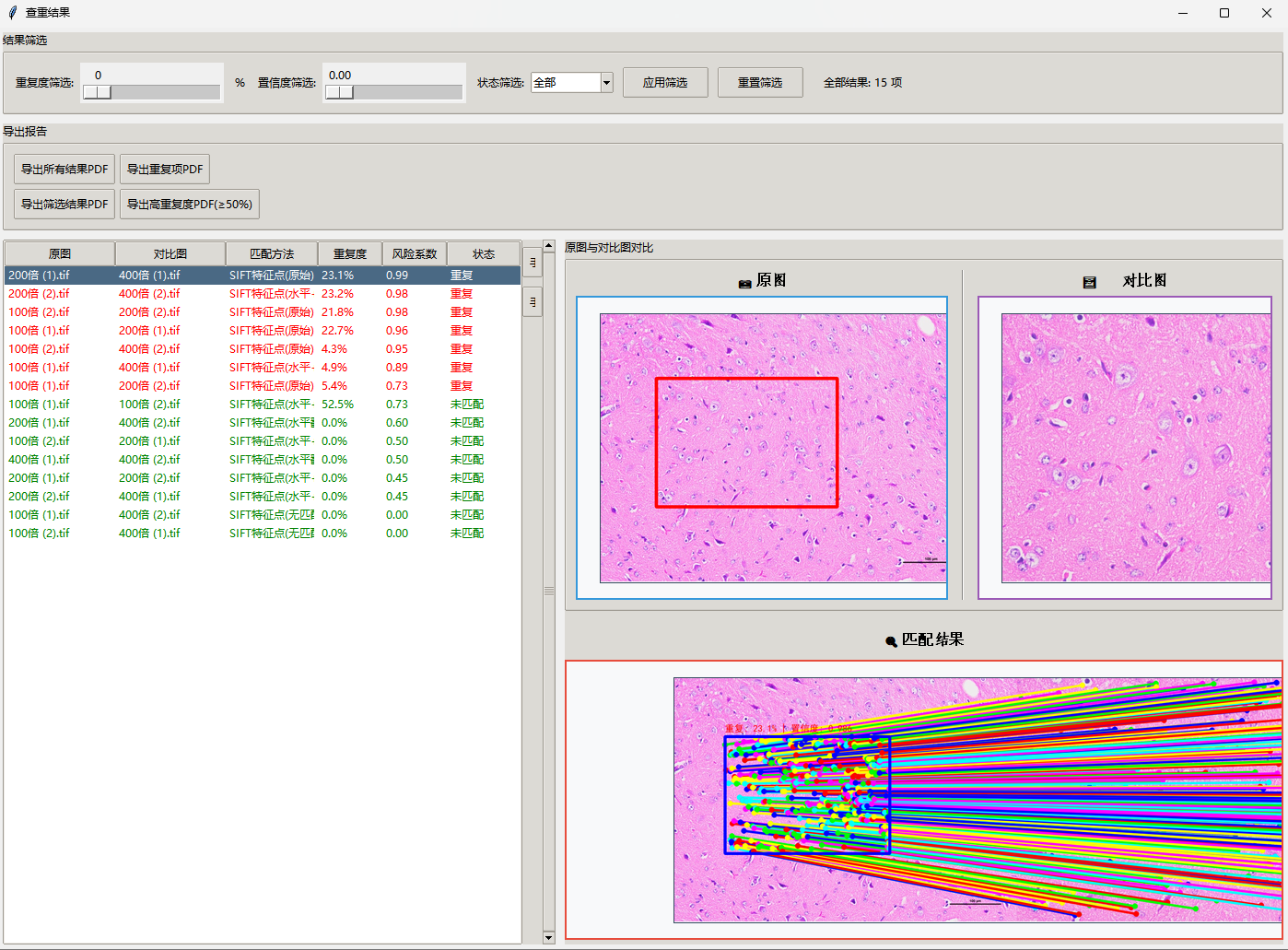Click the icon beside 对比图 heading
This screenshot has width=1288, height=950.
(1089, 283)
